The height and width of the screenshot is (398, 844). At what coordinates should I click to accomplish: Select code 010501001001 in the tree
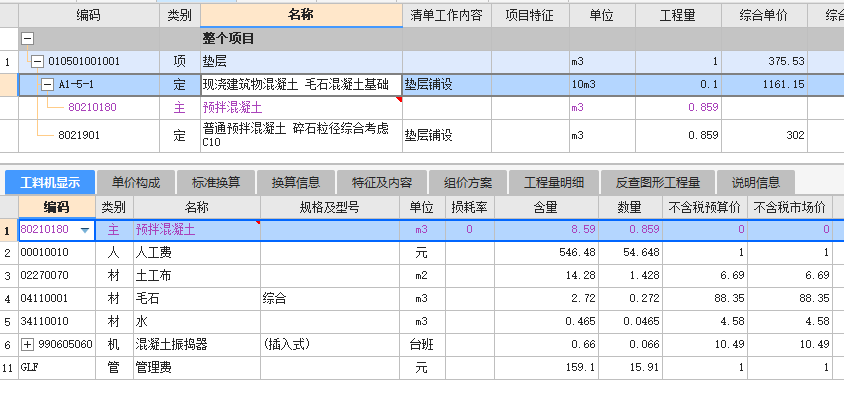coord(84,62)
